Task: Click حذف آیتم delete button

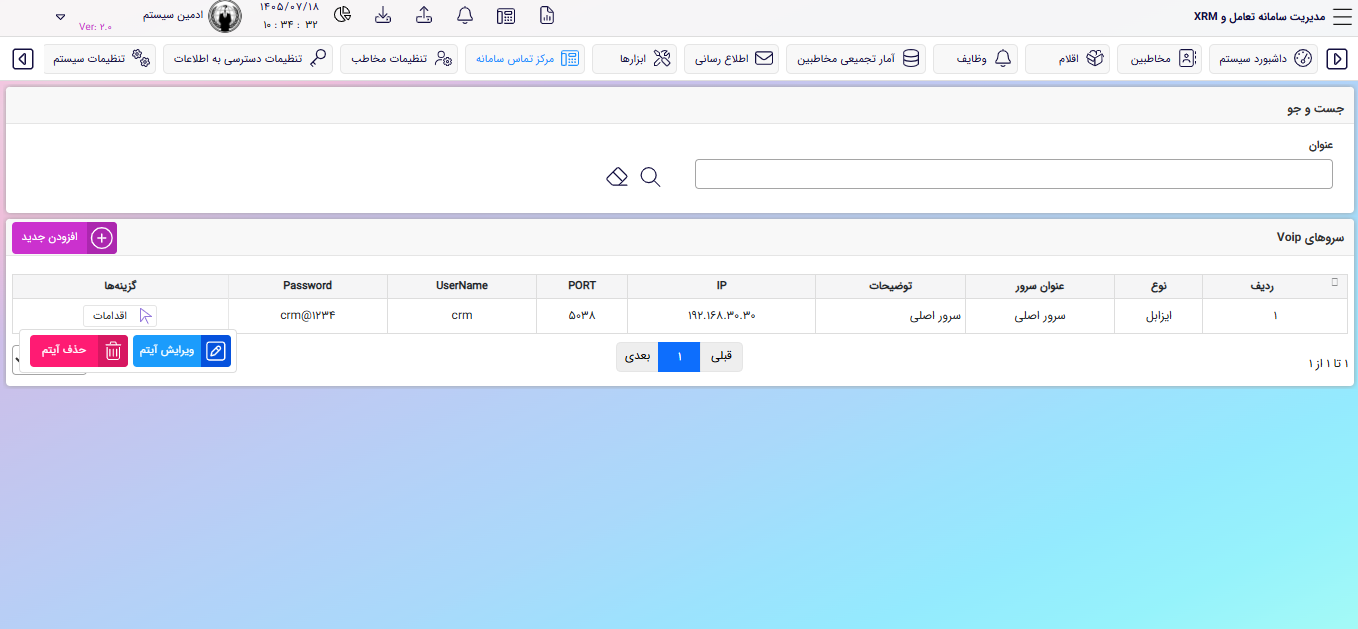Action: coord(79,351)
